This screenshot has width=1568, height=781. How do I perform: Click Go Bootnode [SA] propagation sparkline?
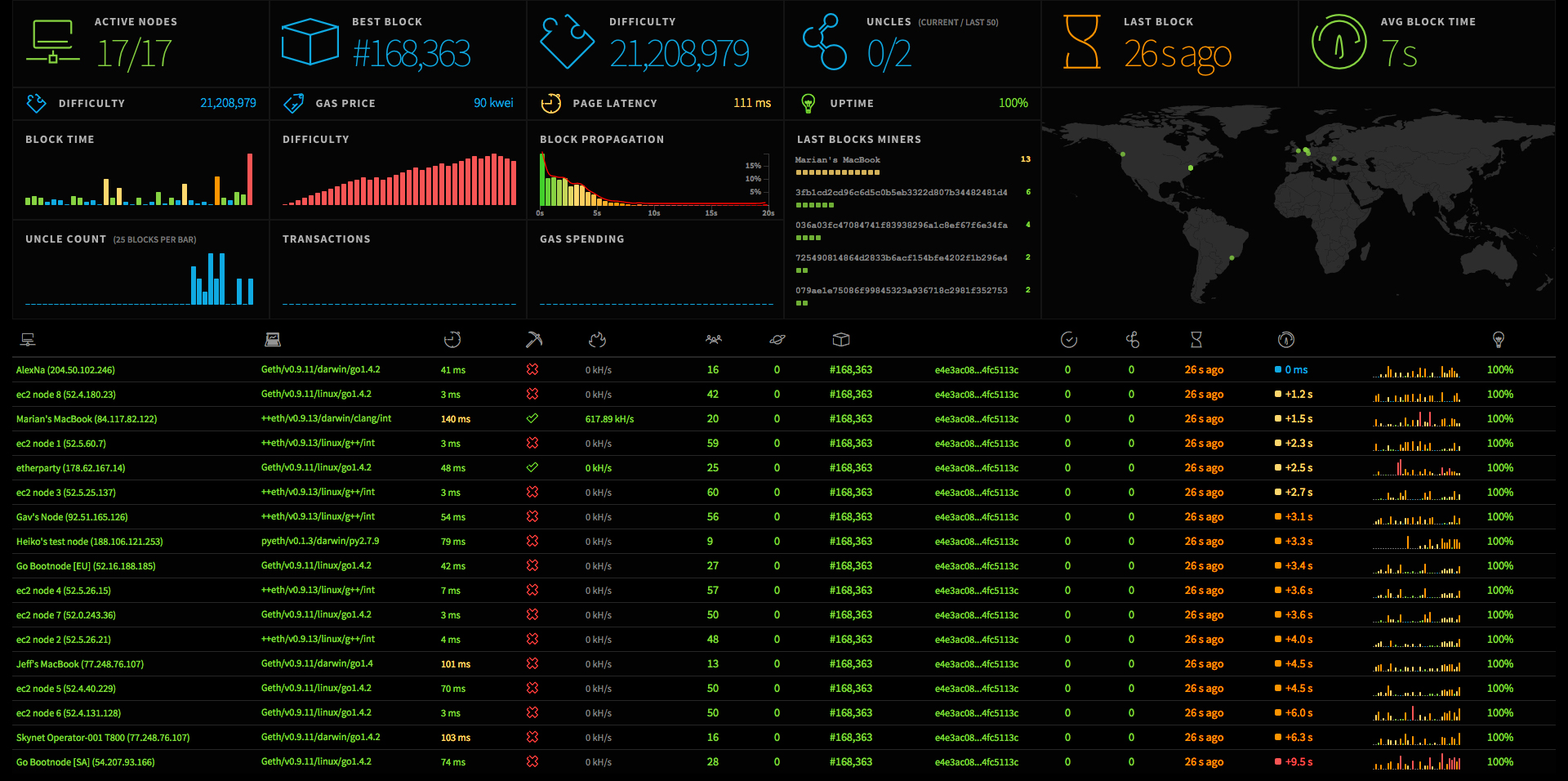[x=1416, y=762]
